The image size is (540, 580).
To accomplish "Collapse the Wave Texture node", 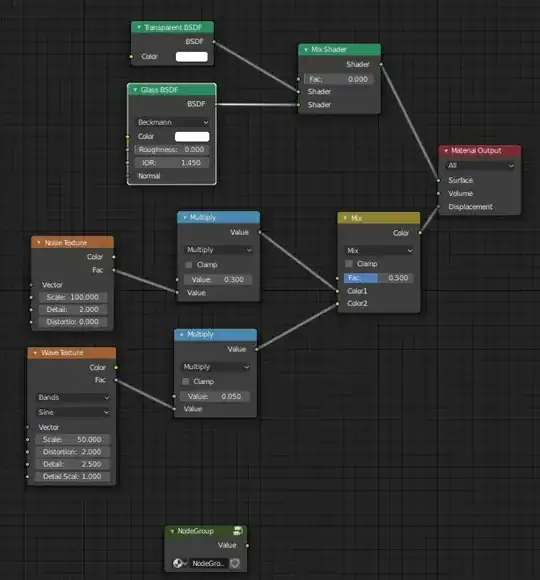I will 35,353.
